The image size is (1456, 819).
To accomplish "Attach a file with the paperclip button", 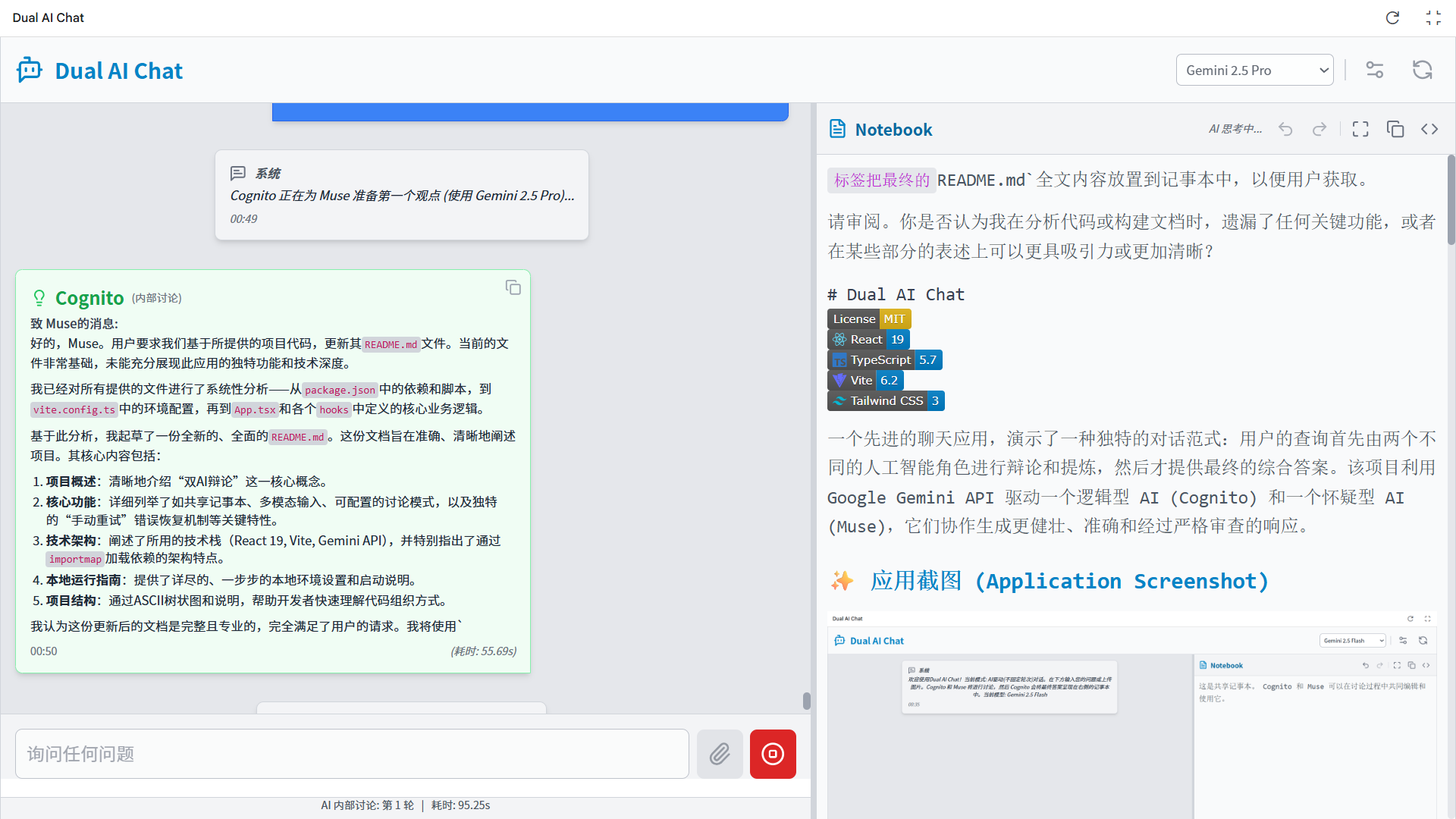I will coord(720,754).
